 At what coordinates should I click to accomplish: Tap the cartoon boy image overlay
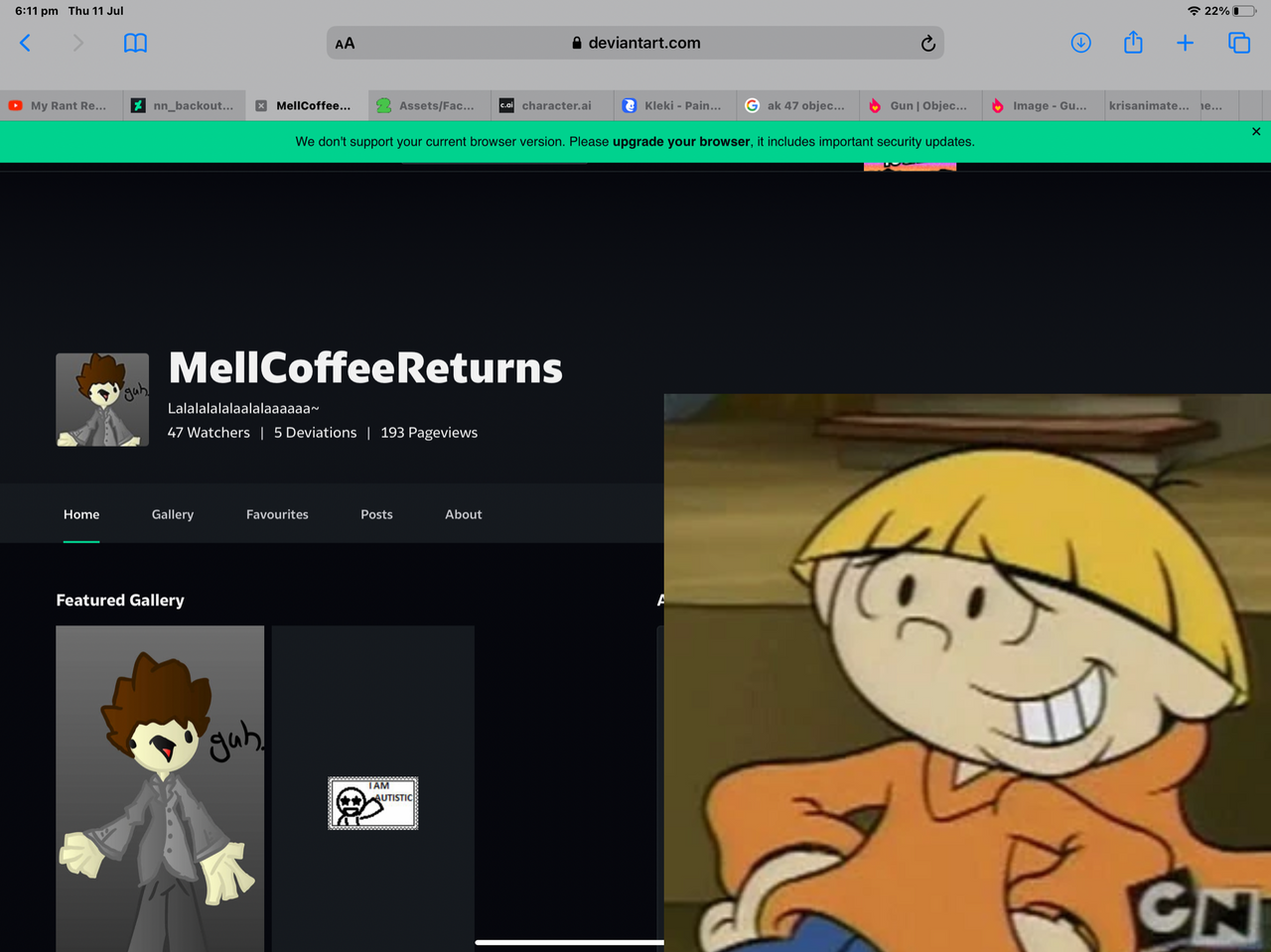tap(967, 673)
